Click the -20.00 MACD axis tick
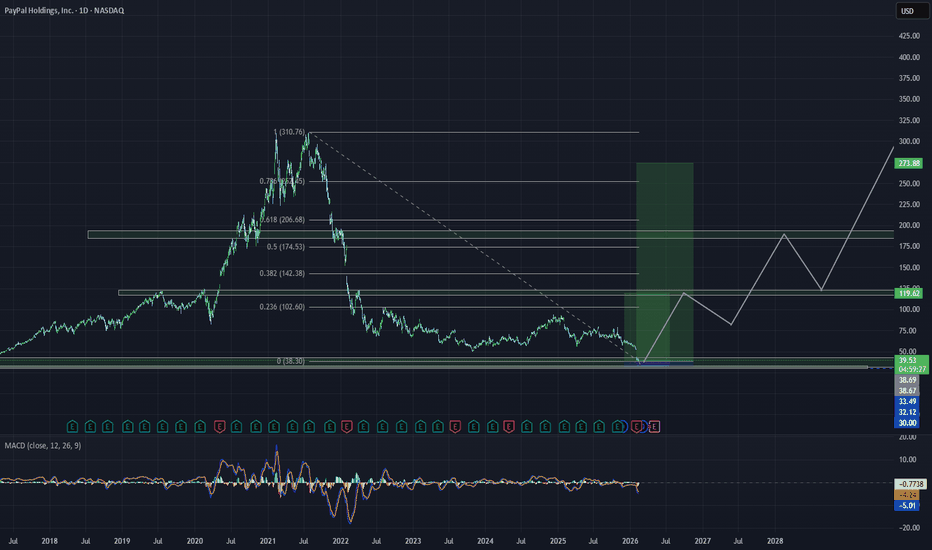The image size is (932, 550). coord(908,527)
